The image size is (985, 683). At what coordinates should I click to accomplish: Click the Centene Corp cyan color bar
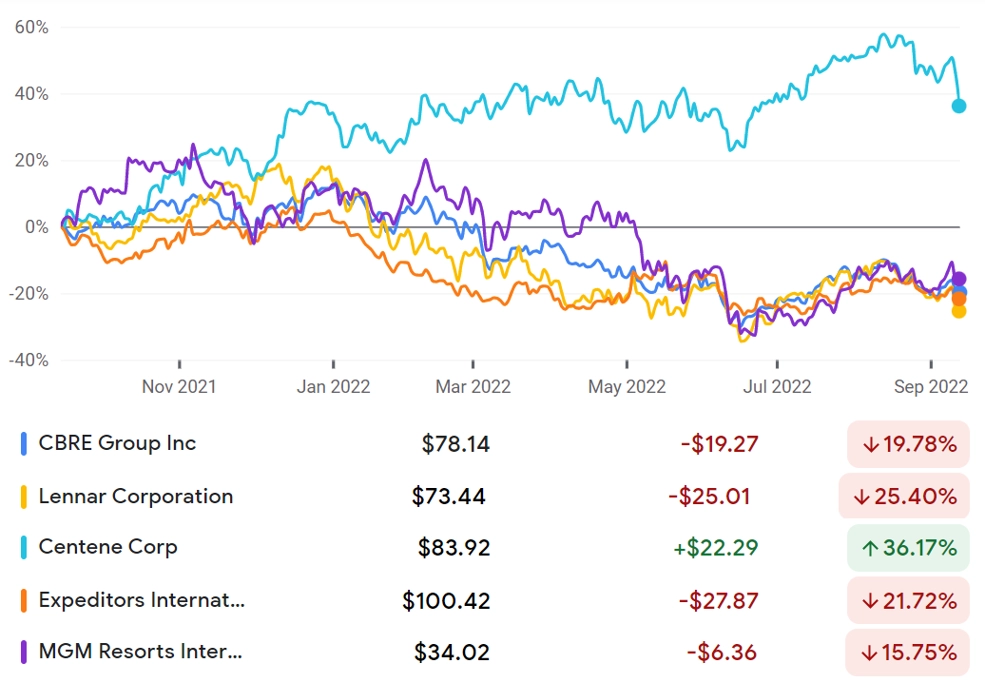[24, 547]
